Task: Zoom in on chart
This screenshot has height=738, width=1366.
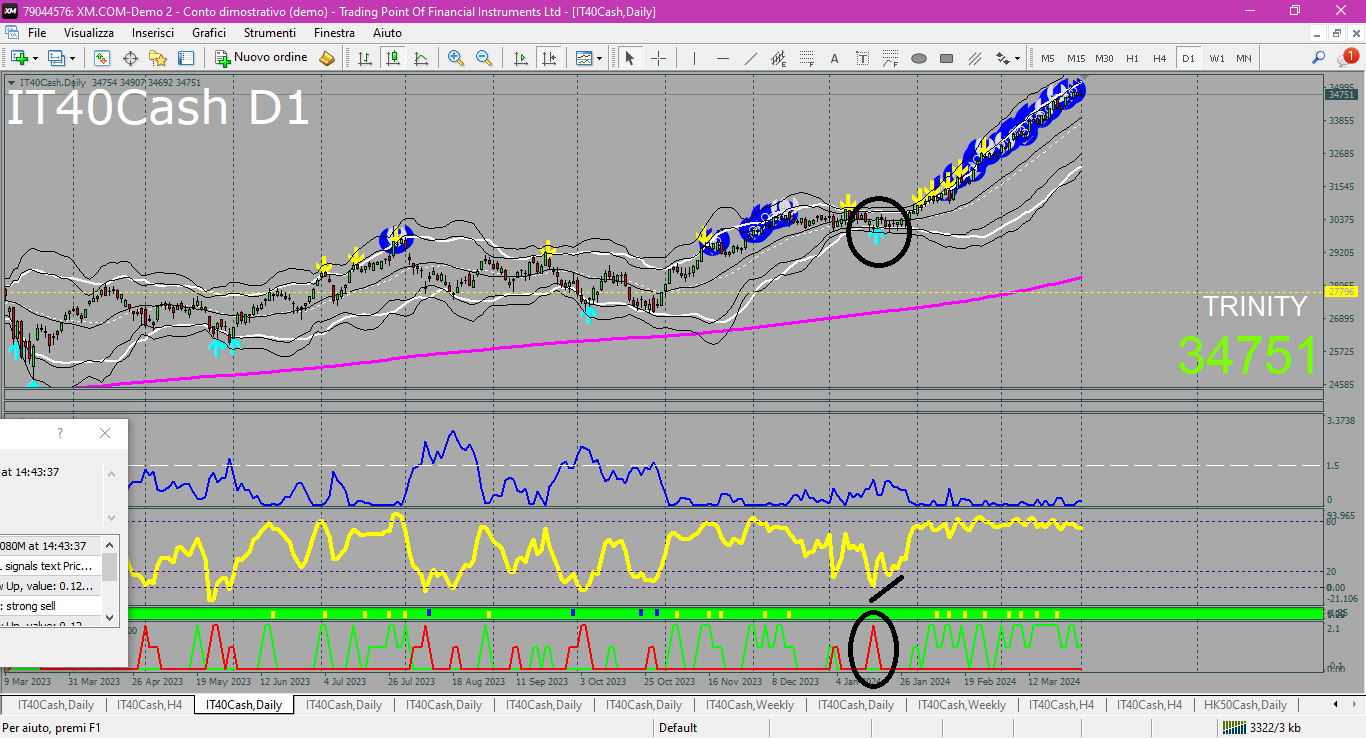Action: (456, 58)
